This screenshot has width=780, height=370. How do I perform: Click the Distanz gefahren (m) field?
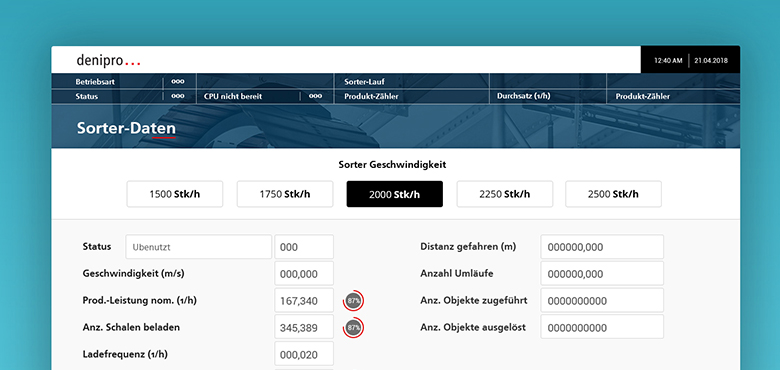tap(602, 247)
